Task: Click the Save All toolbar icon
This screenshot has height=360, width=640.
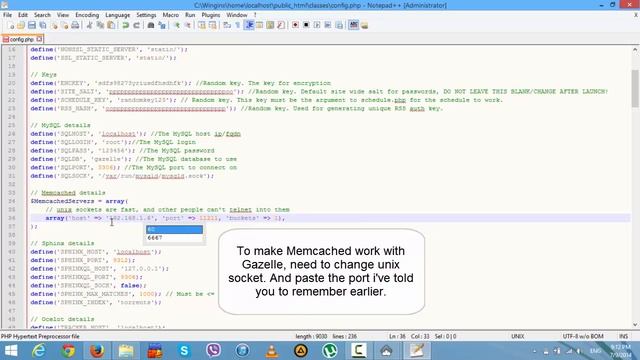Action: point(42,25)
